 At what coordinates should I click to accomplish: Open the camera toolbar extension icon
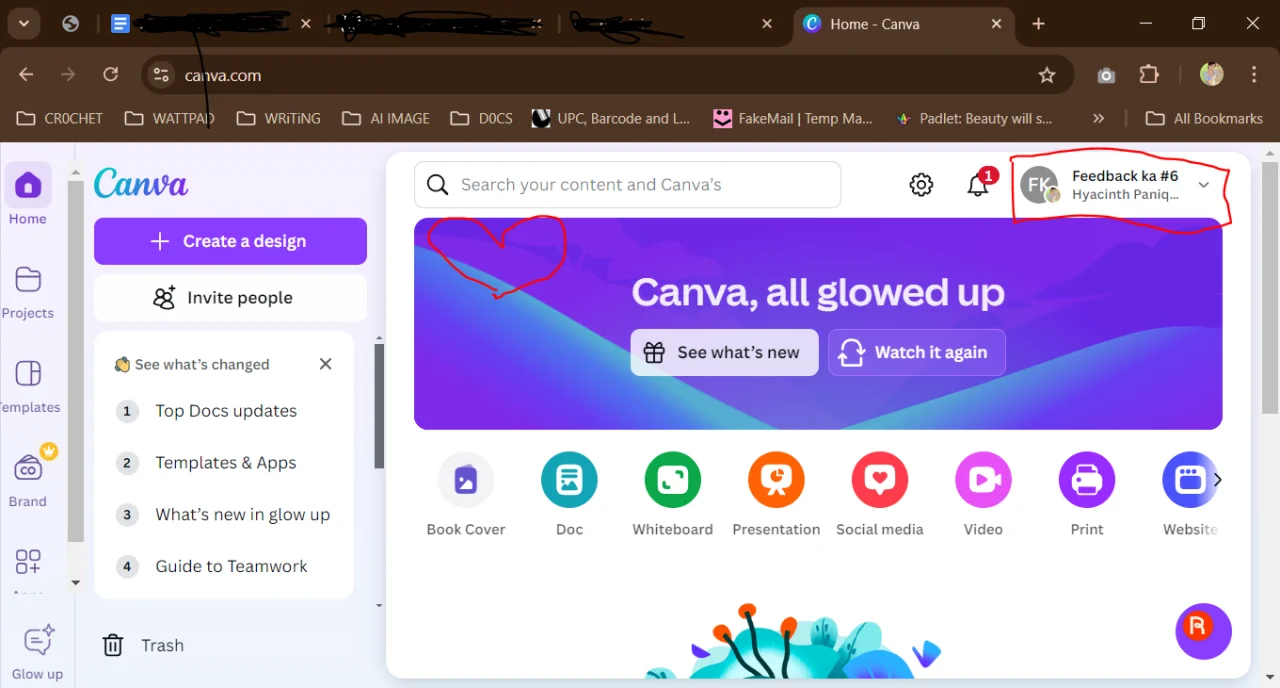pos(1106,75)
